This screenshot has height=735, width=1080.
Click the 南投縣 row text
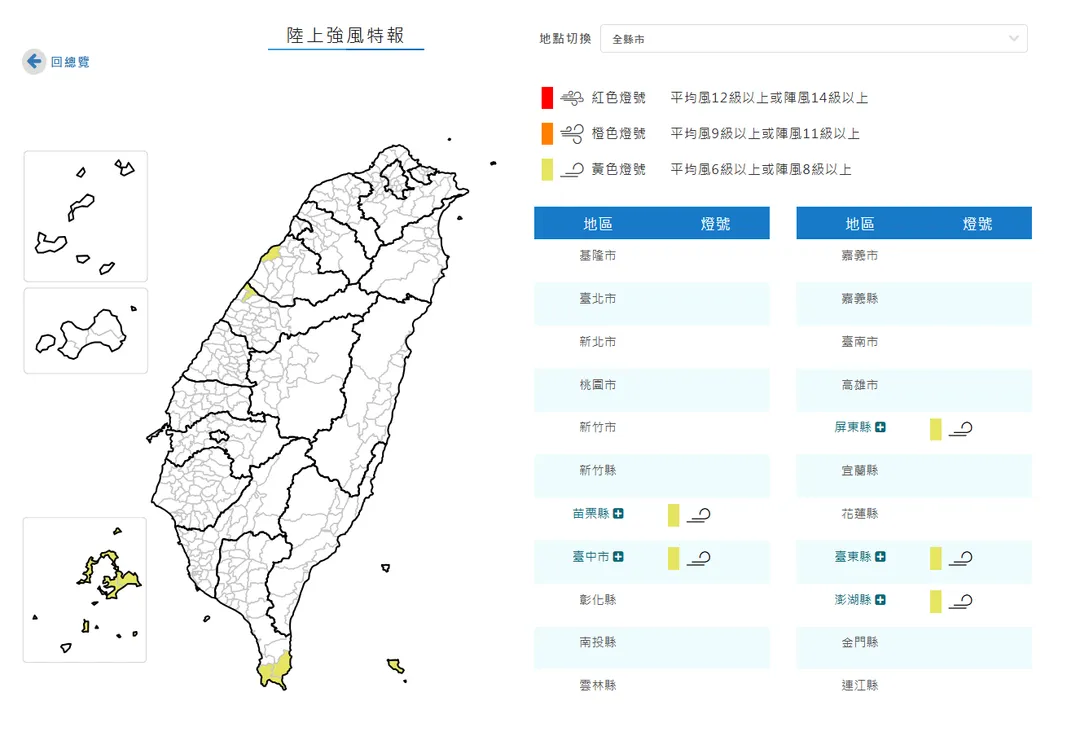tap(598, 642)
